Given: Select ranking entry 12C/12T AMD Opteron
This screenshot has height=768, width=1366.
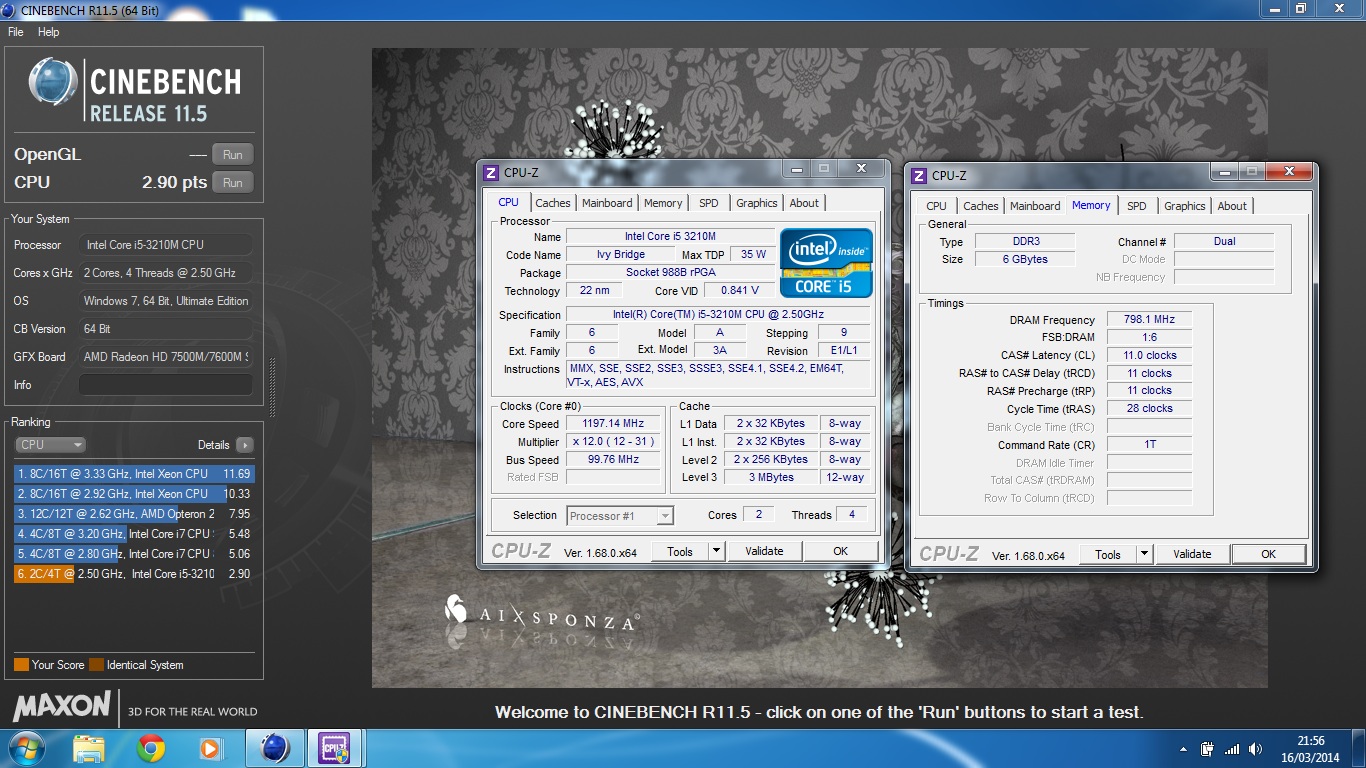Looking at the screenshot, I should click(134, 514).
